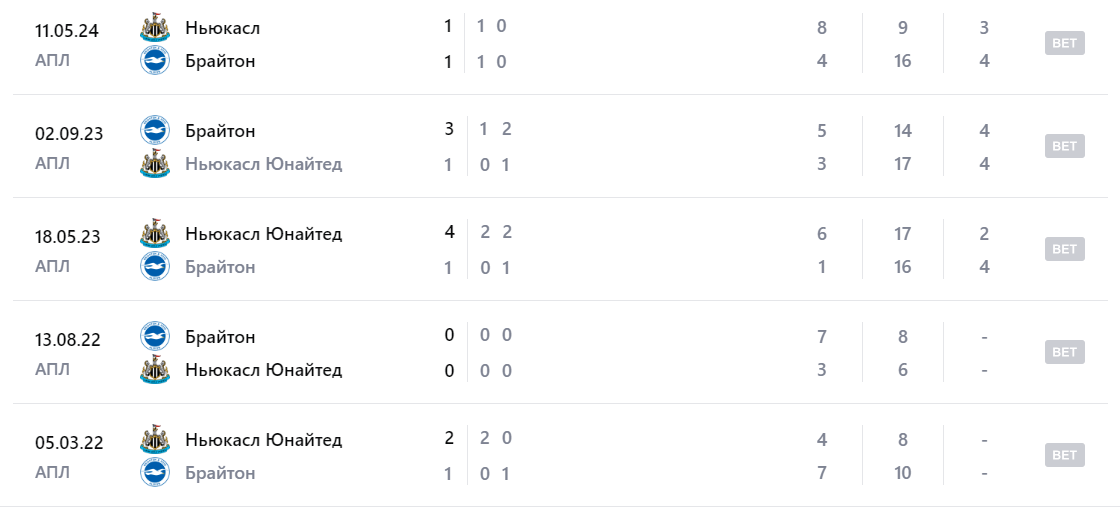Open Ньюкасл Юнайтед link in 13.08.22 match
Screen dimensions: 1120x507
click(x=263, y=370)
